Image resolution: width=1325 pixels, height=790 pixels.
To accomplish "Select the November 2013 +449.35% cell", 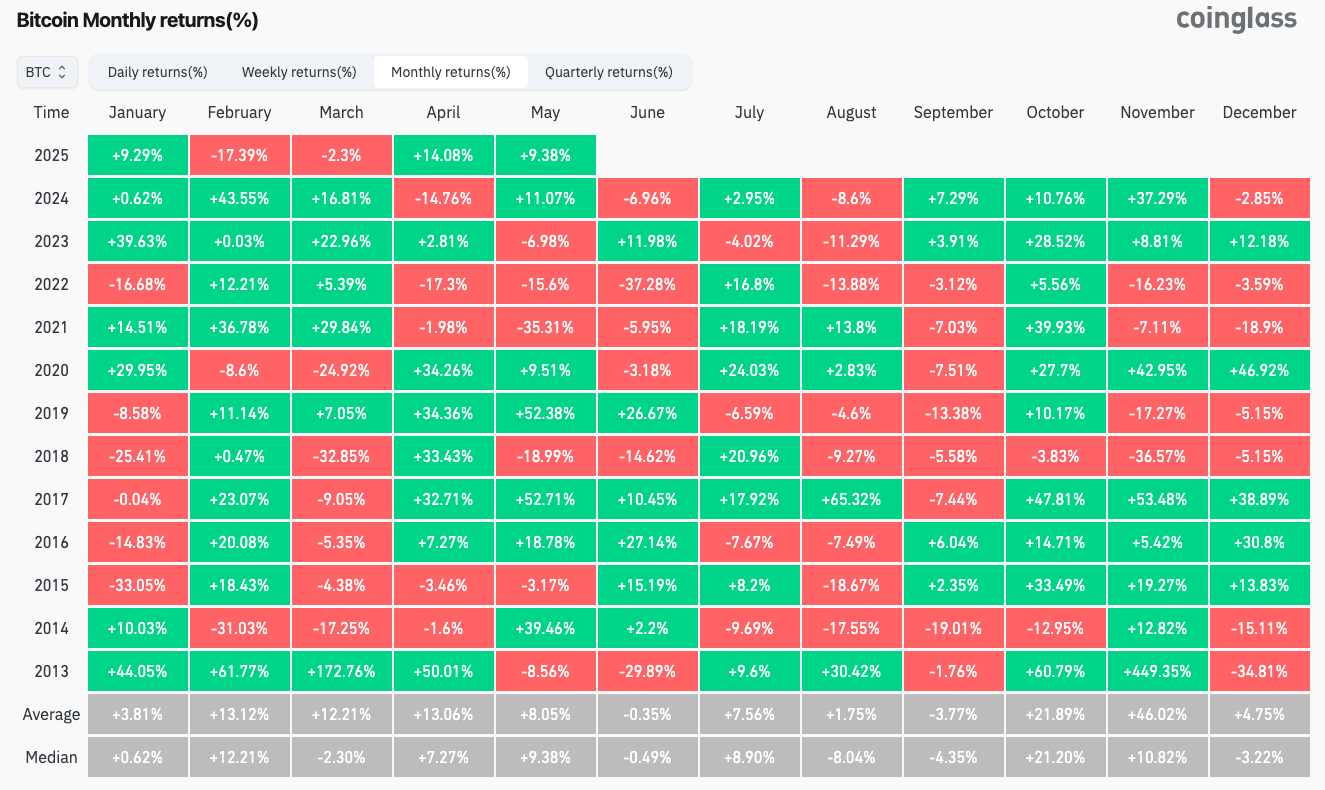I will pos(1157,671).
